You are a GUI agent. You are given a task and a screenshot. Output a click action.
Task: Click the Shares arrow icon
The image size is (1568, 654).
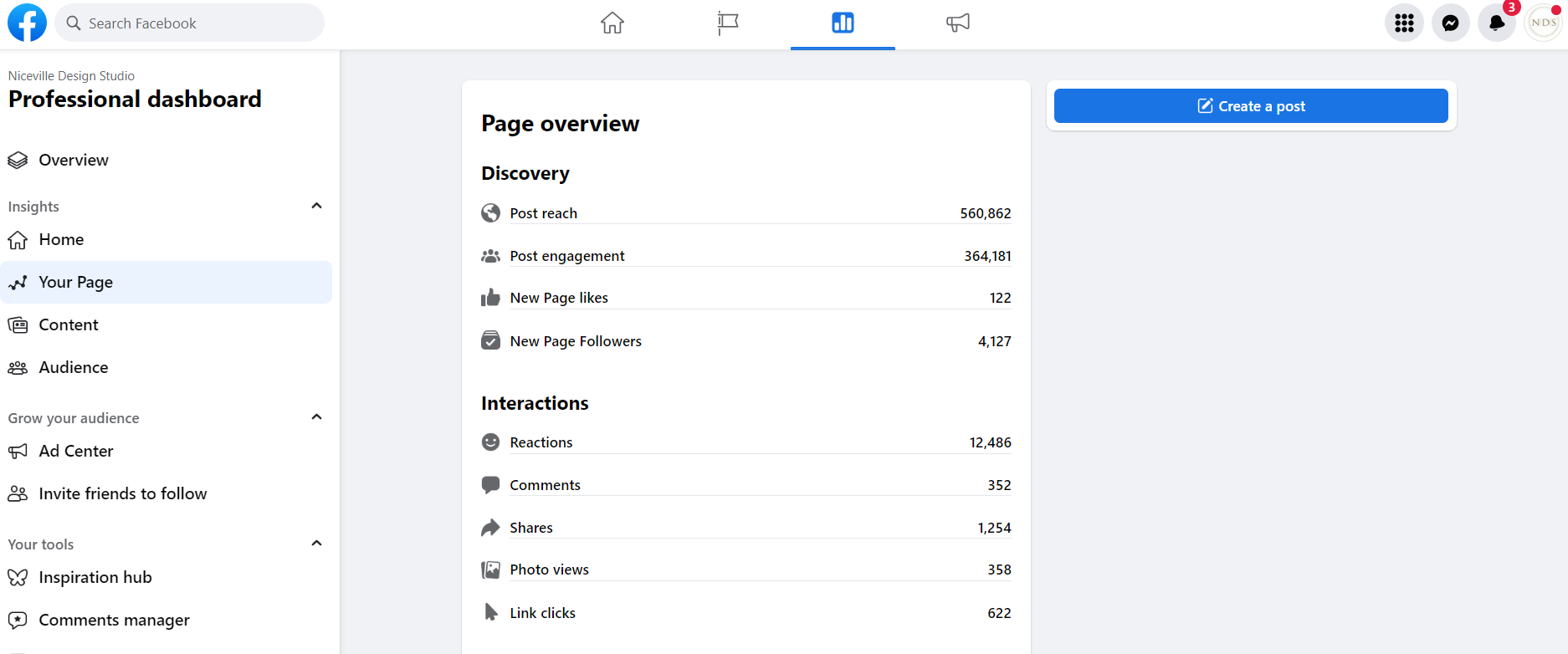tap(491, 528)
